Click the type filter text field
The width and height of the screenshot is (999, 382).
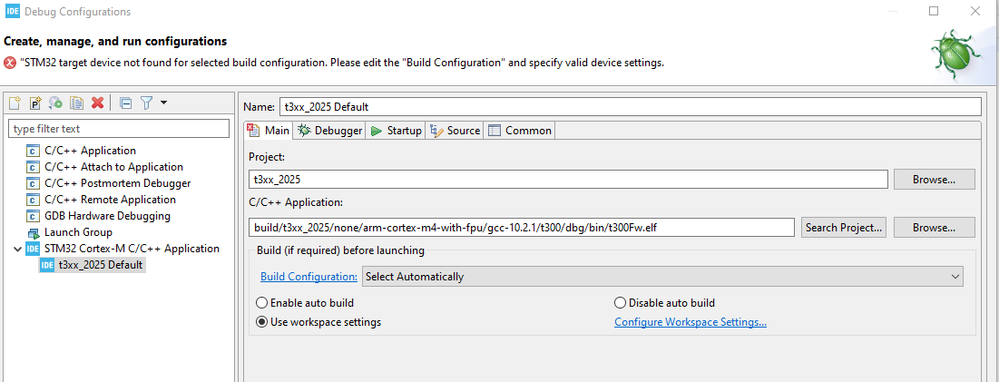(x=119, y=129)
